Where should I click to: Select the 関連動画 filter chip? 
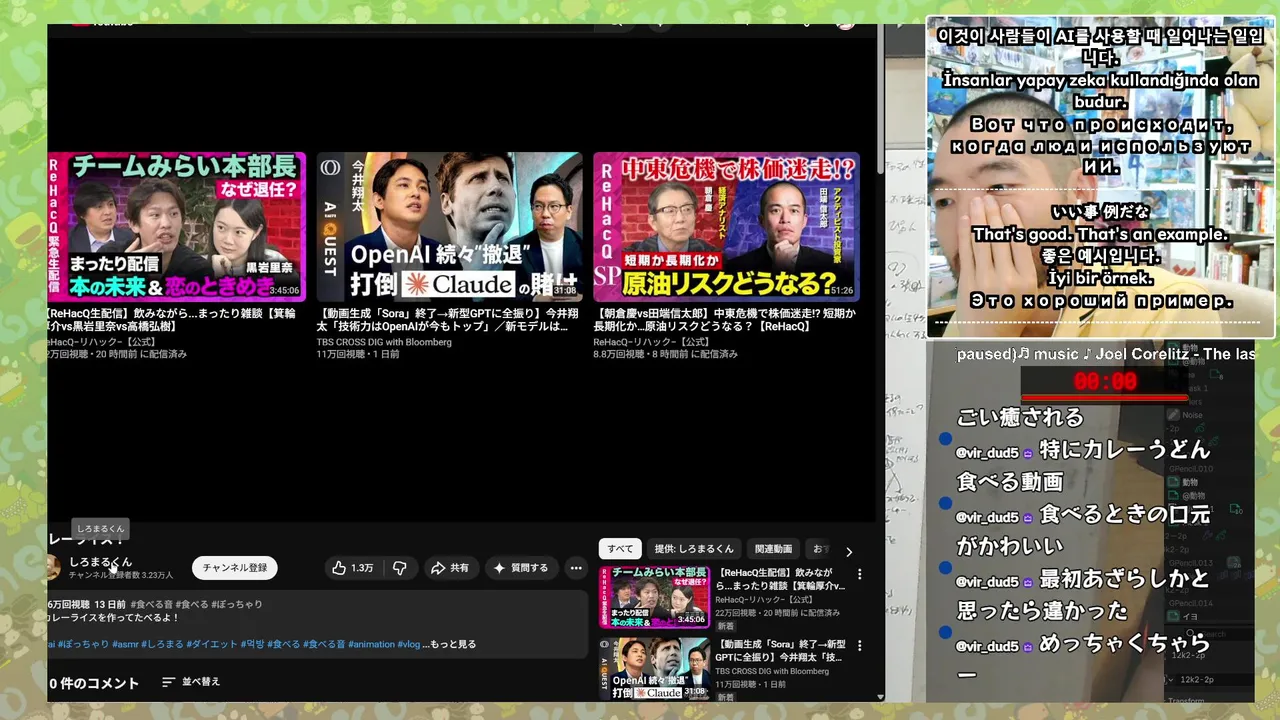point(774,549)
